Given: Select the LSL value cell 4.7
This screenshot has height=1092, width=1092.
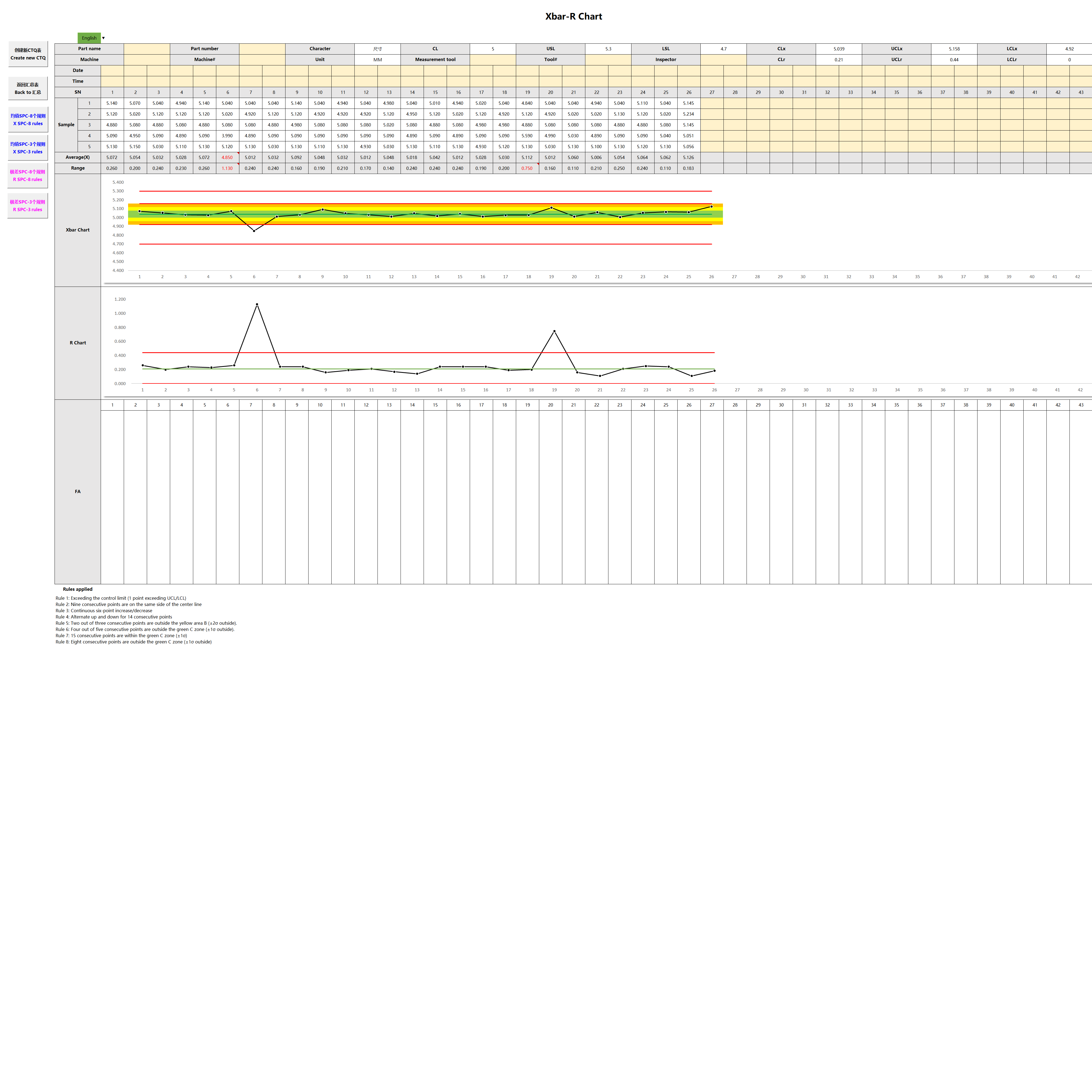Looking at the screenshot, I should click(x=723, y=49).
